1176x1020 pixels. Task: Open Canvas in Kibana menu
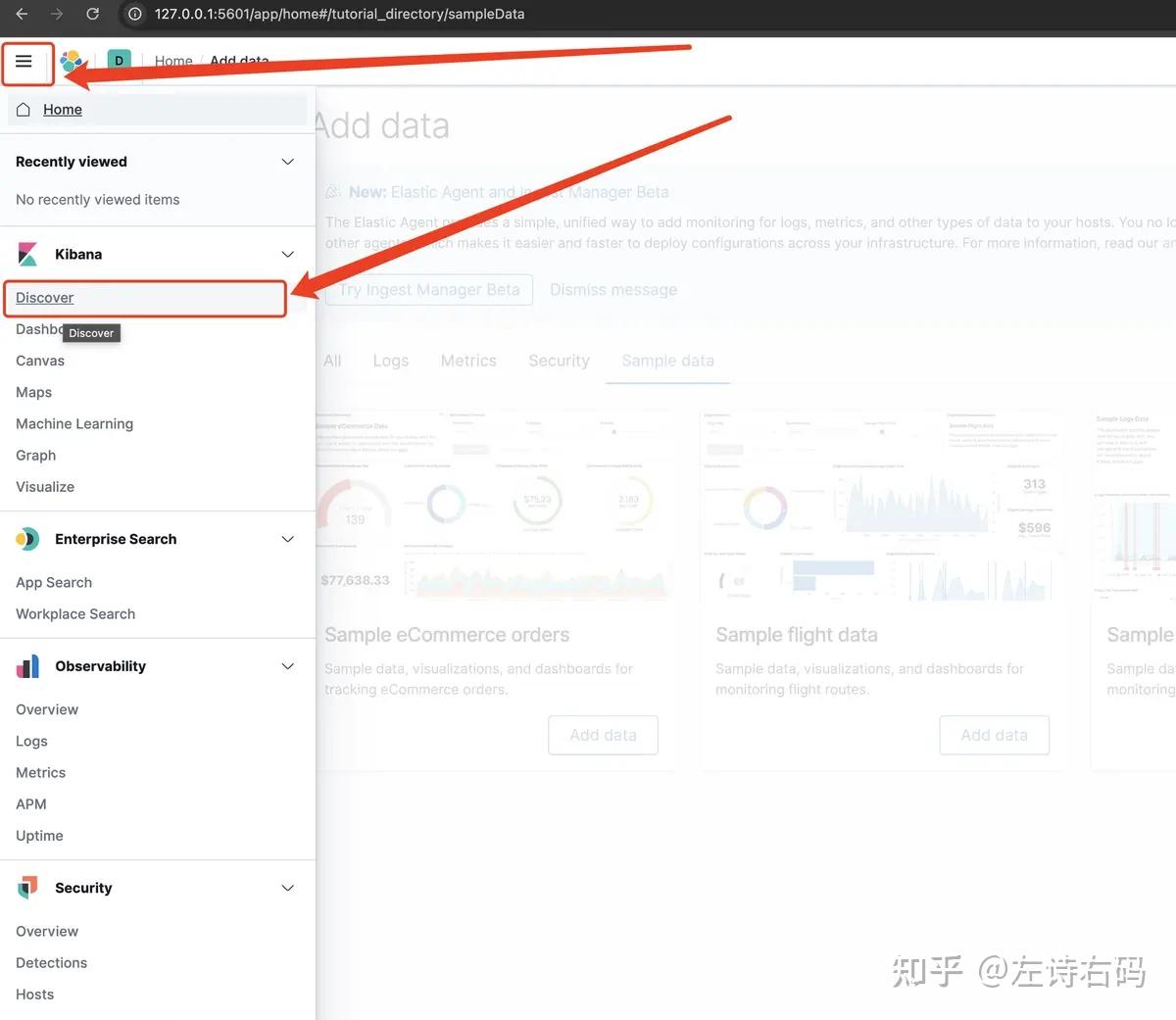pyautogui.click(x=40, y=361)
